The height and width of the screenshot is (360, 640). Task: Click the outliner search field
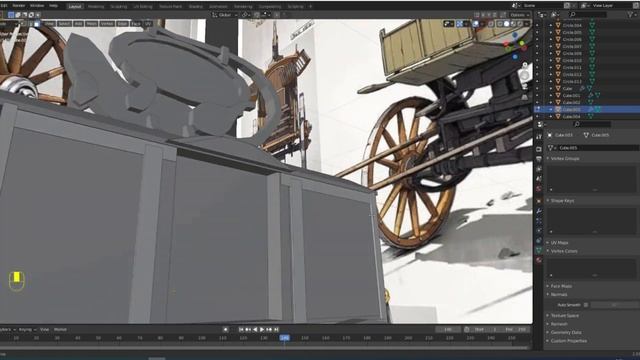point(588,14)
